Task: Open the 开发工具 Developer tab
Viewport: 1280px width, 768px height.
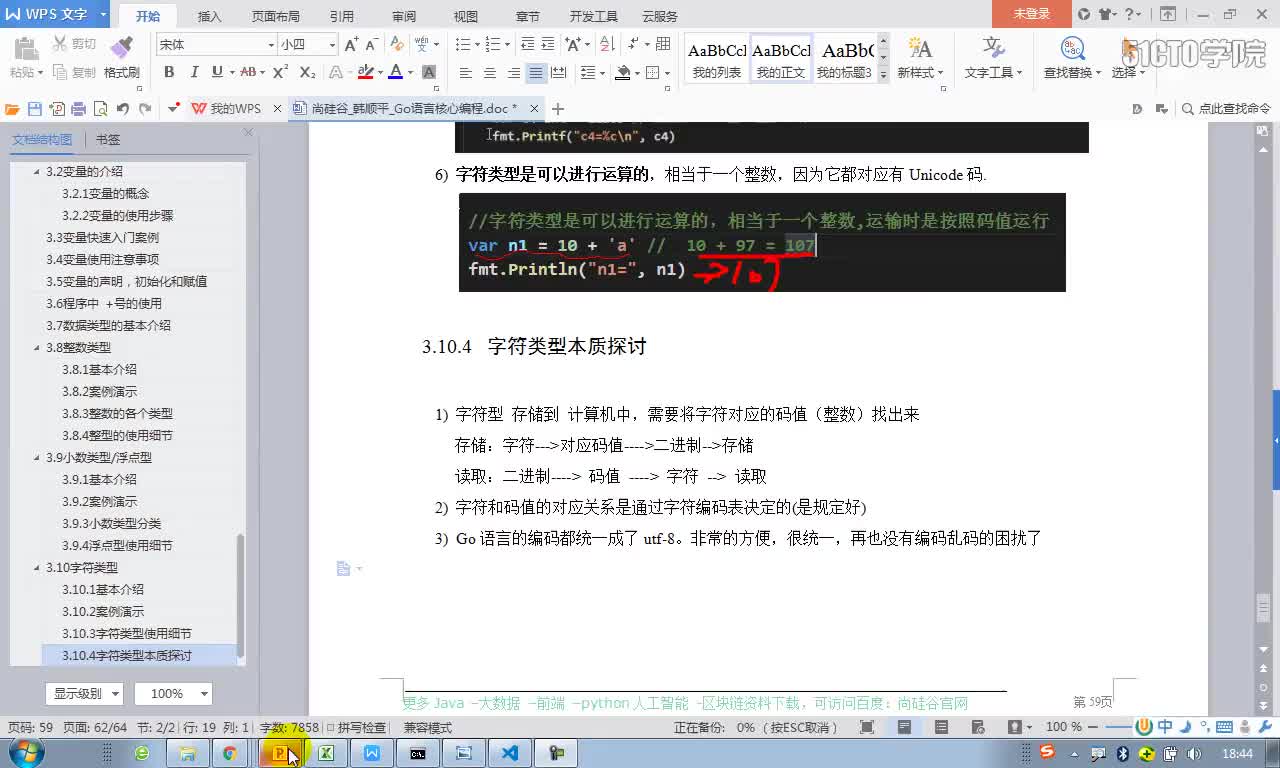Action: 594,16
